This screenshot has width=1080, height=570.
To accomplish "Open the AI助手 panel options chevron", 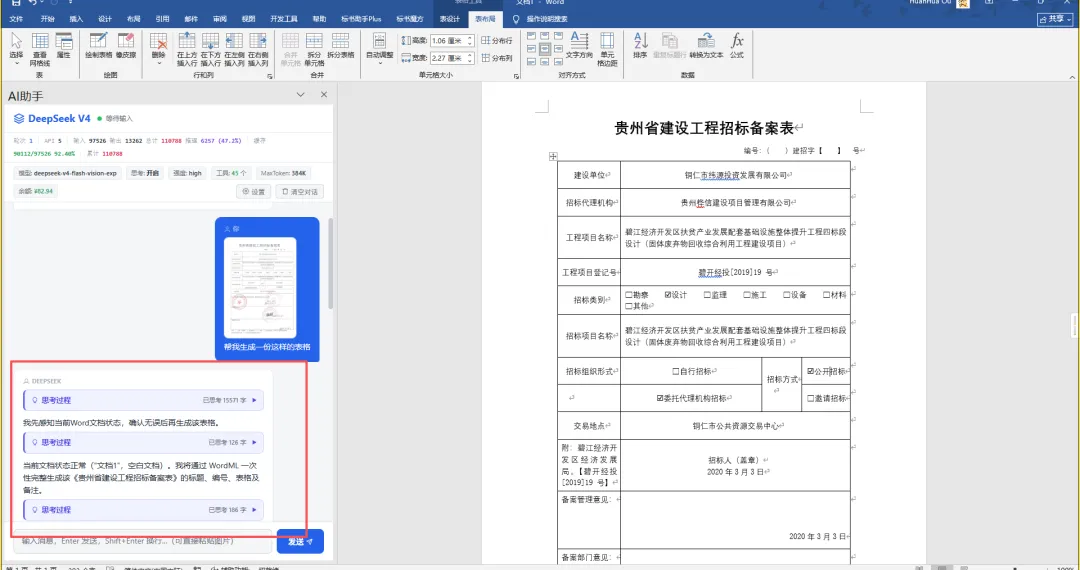I will 300,95.
